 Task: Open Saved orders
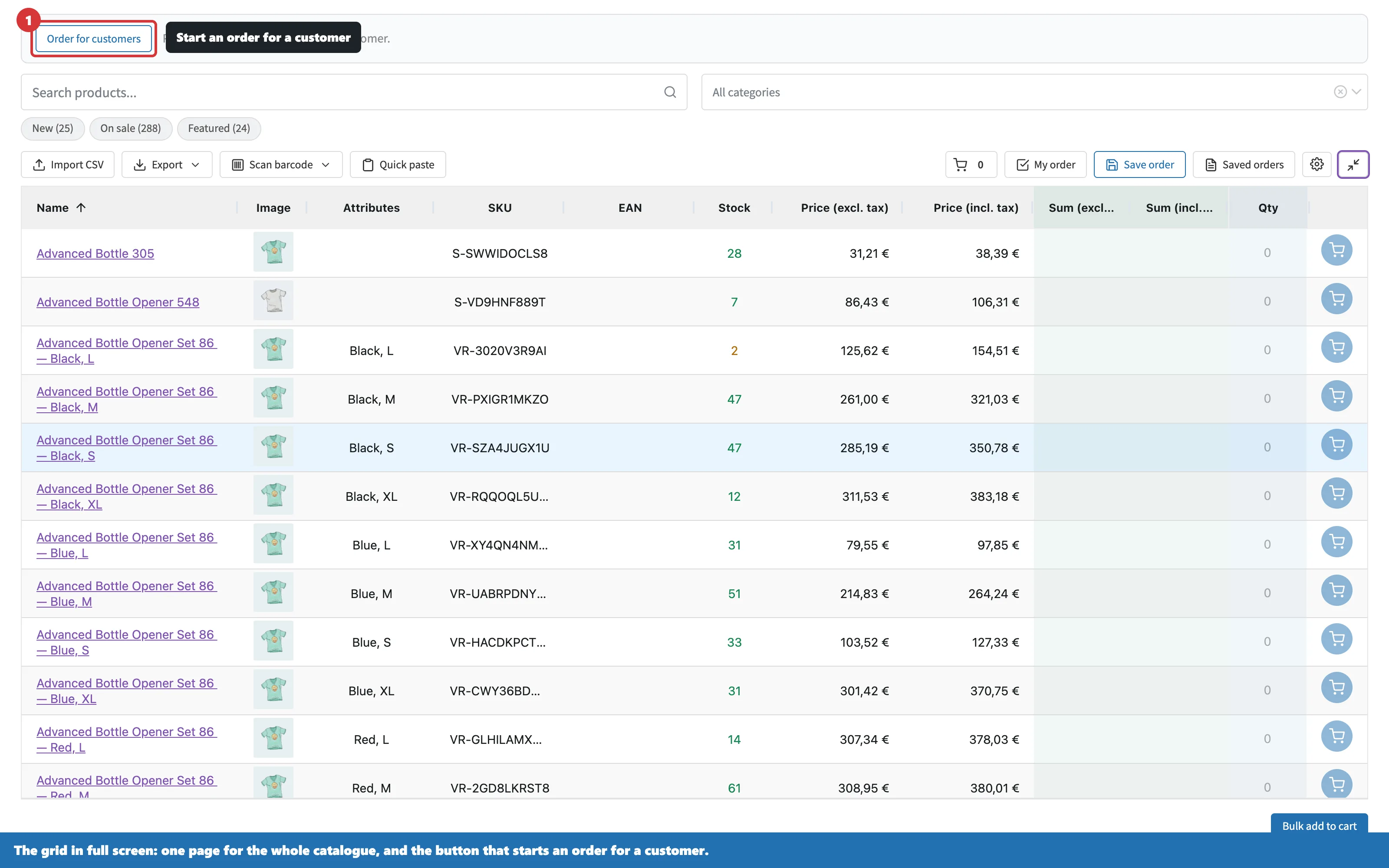[1244, 165]
